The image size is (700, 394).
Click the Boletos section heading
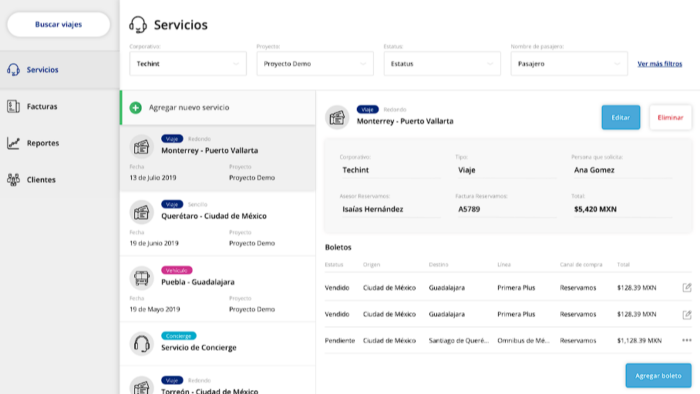pos(338,247)
